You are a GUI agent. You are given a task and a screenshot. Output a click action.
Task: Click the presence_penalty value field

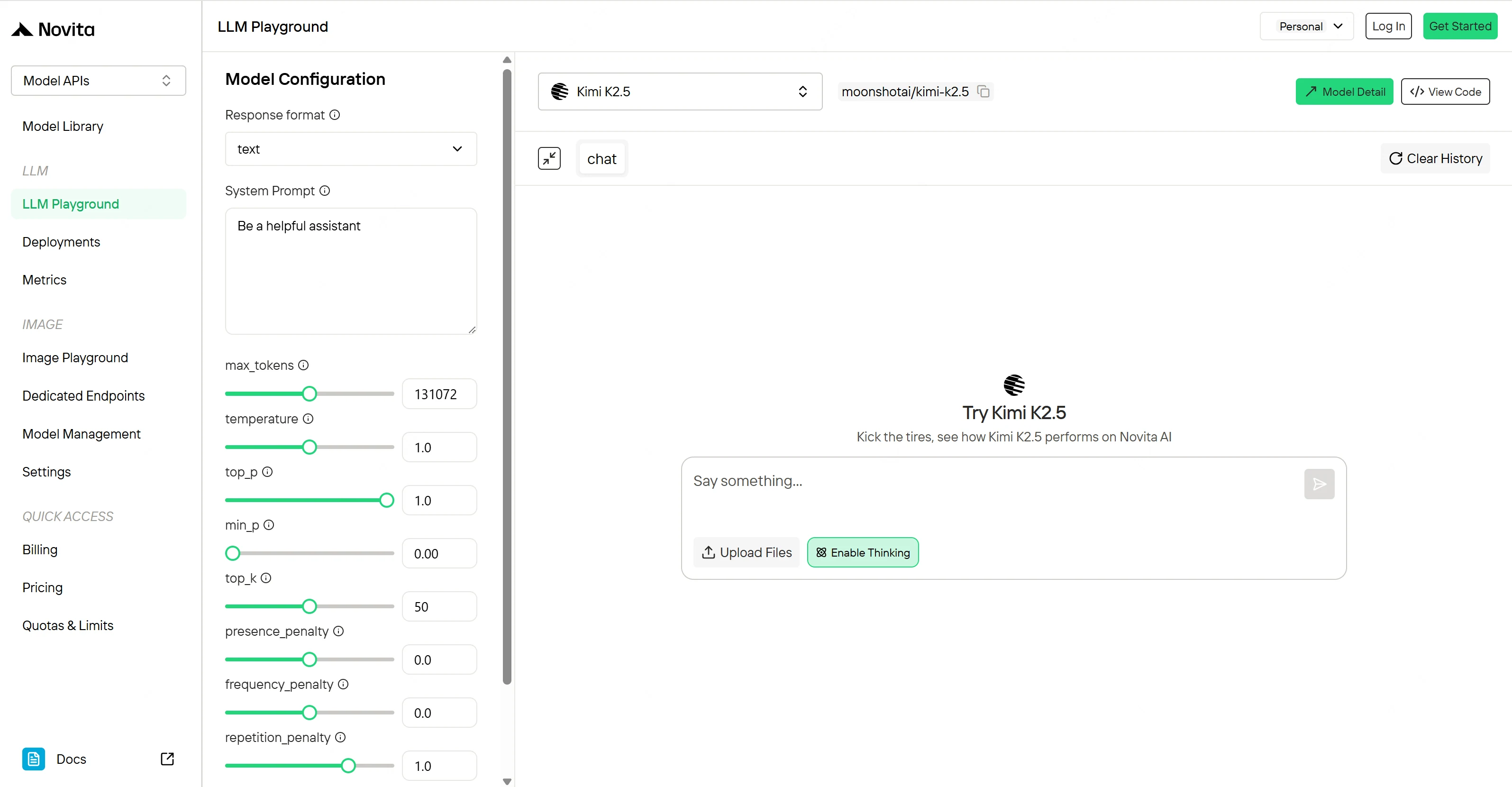point(439,659)
